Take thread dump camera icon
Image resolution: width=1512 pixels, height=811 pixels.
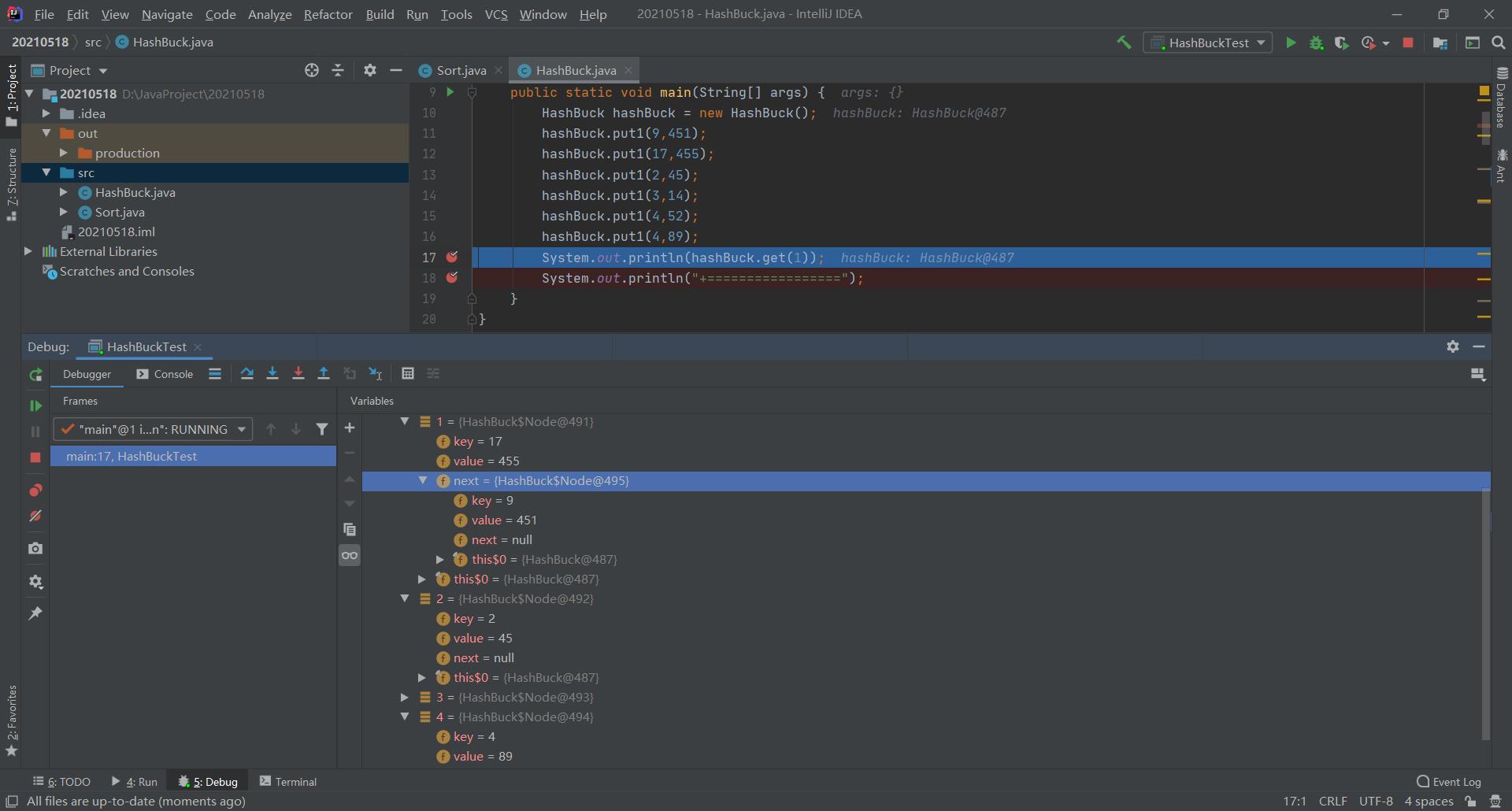pyautogui.click(x=35, y=548)
